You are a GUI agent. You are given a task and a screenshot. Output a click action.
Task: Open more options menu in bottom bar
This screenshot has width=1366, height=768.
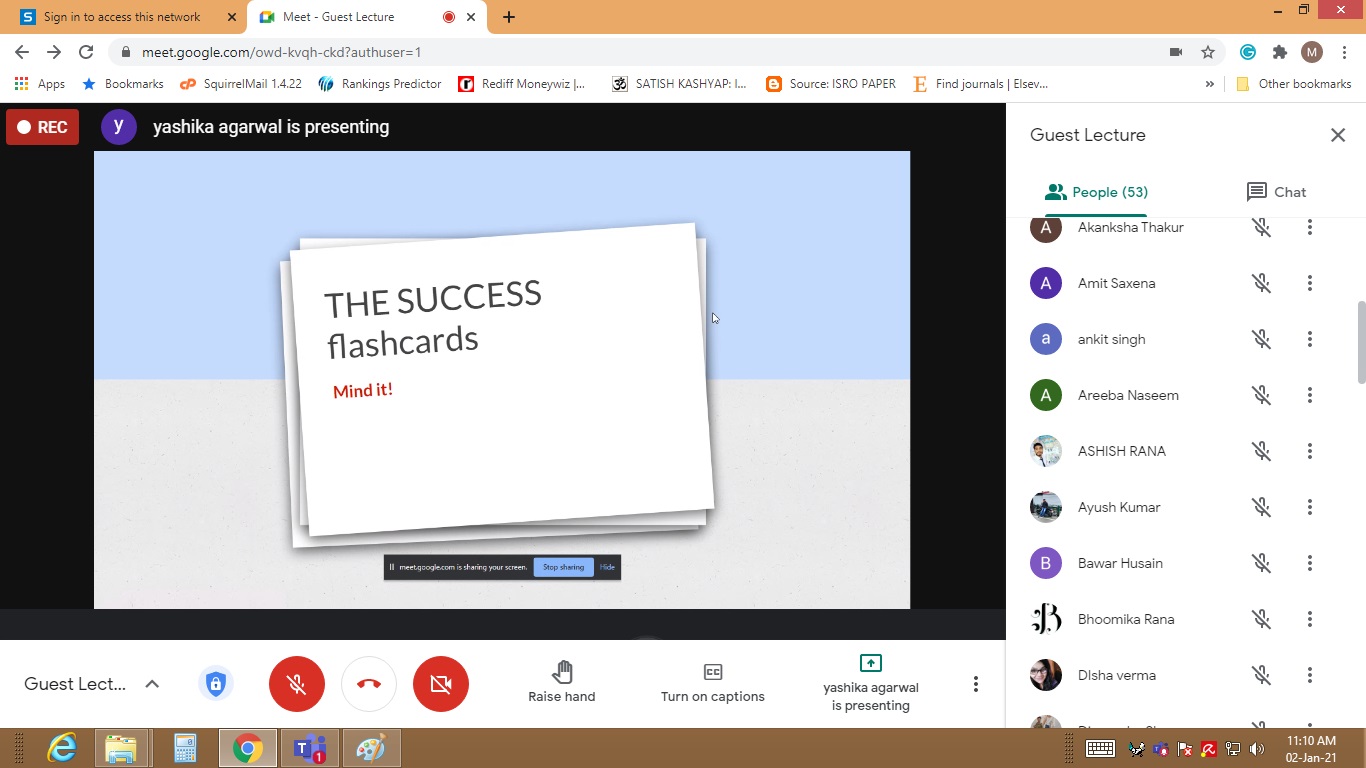click(975, 684)
